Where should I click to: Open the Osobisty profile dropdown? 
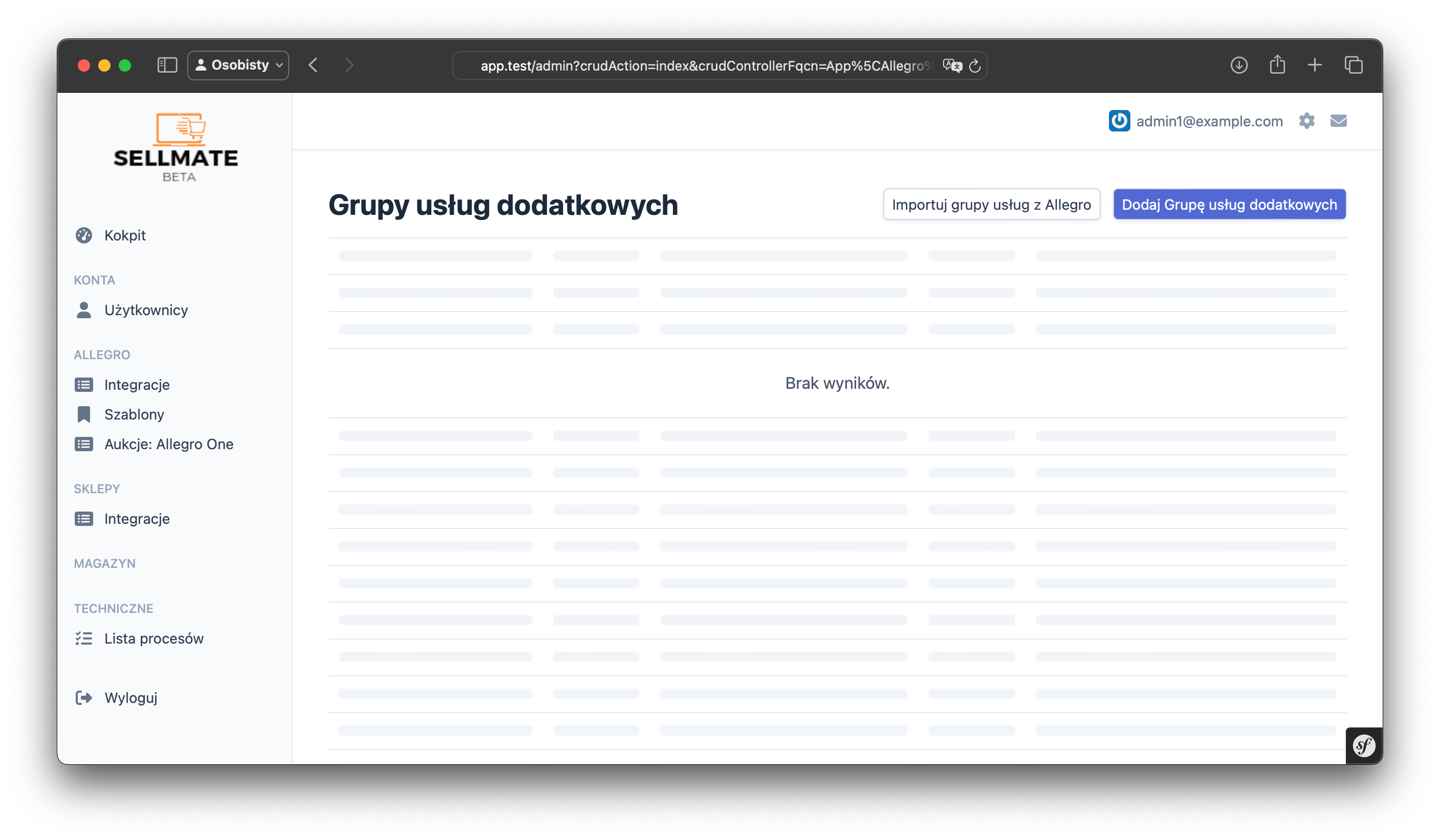[238, 65]
